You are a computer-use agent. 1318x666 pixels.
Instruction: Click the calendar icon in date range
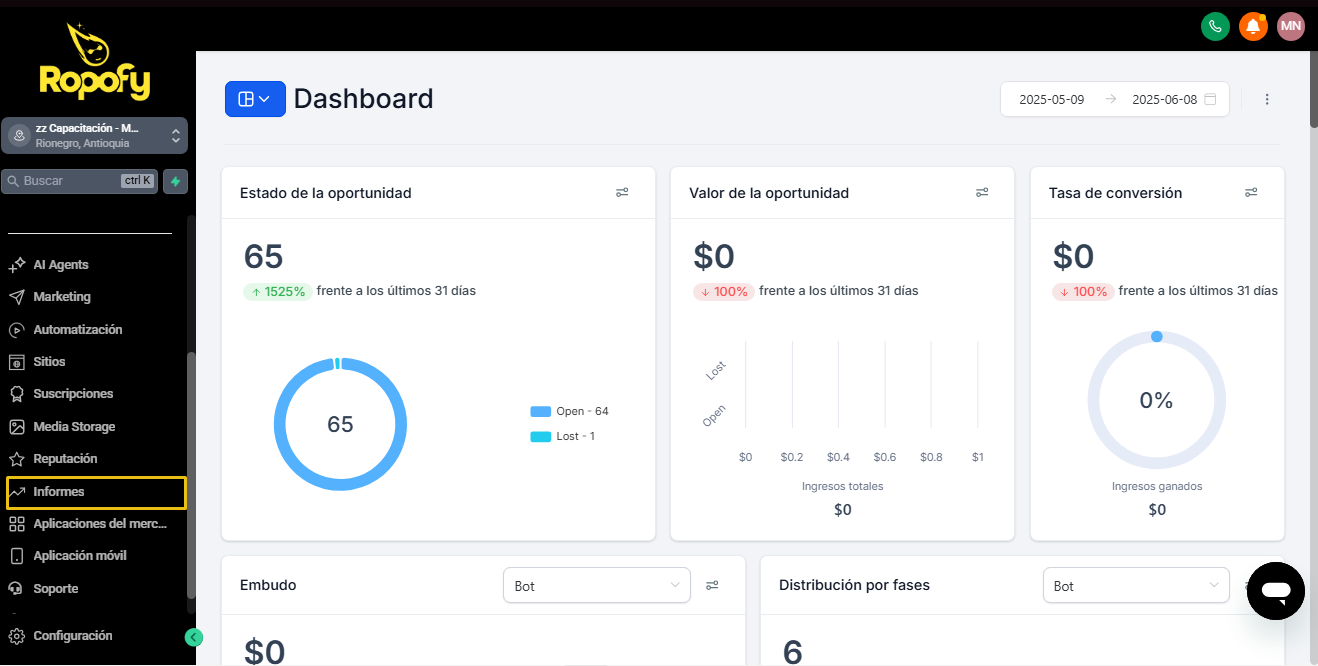pos(1211,100)
